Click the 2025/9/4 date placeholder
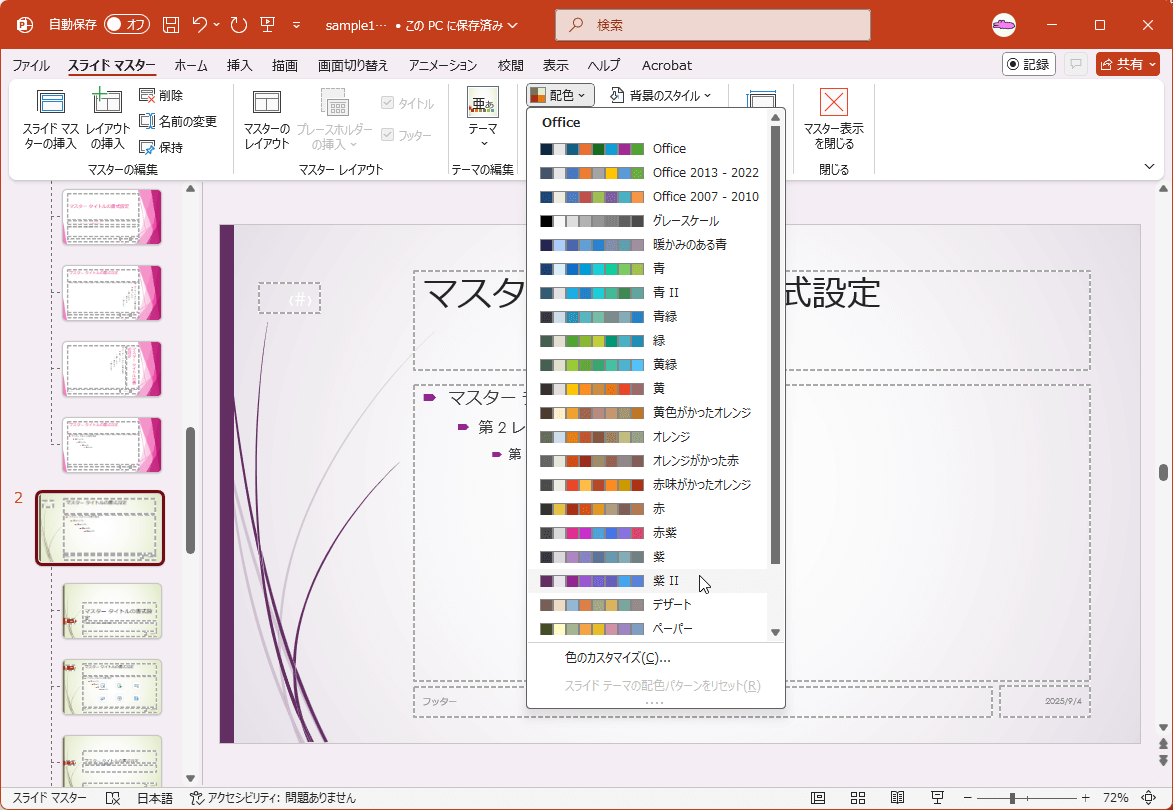Image resolution: width=1173 pixels, height=810 pixels. (x=1045, y=702)
